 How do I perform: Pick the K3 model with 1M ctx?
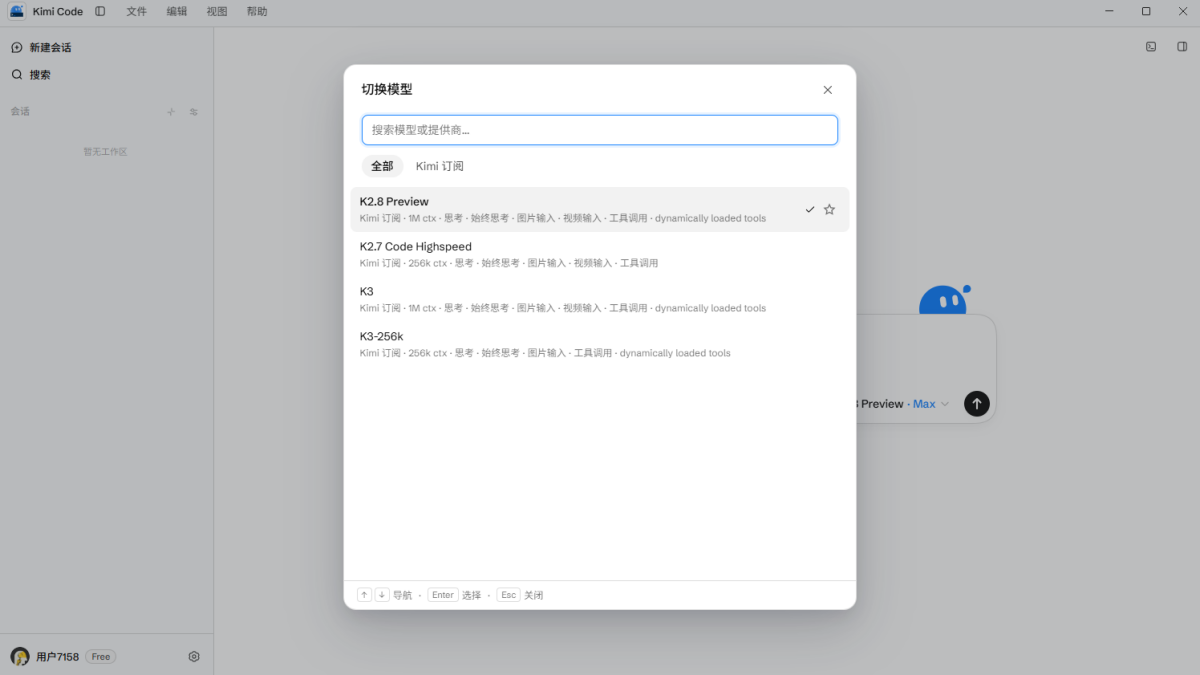pos(600,300)
